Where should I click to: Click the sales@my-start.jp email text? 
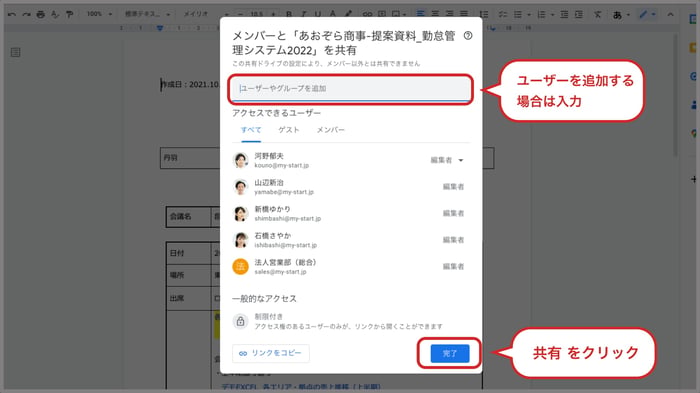[x=280, y=272]
